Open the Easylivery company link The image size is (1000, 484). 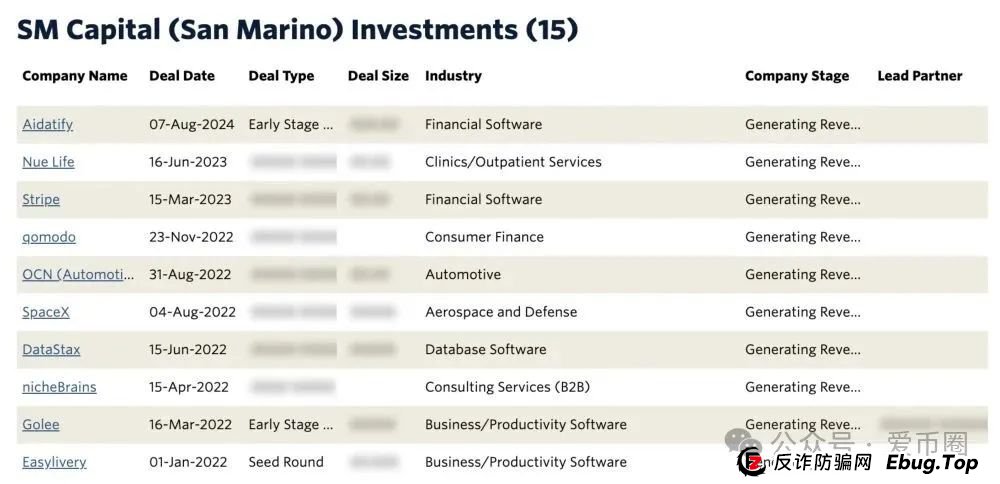pyautogui.click(x=54, y=462)
